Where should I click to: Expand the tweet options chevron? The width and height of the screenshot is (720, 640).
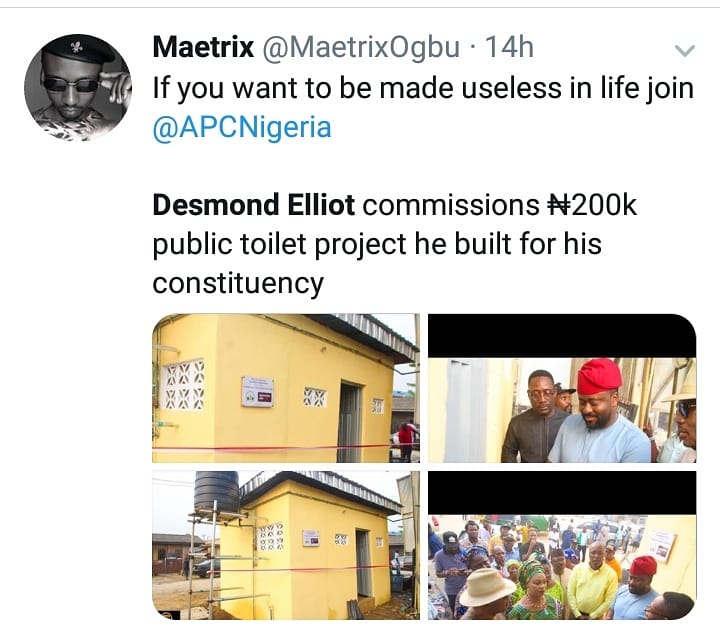[x=685, y=50]
